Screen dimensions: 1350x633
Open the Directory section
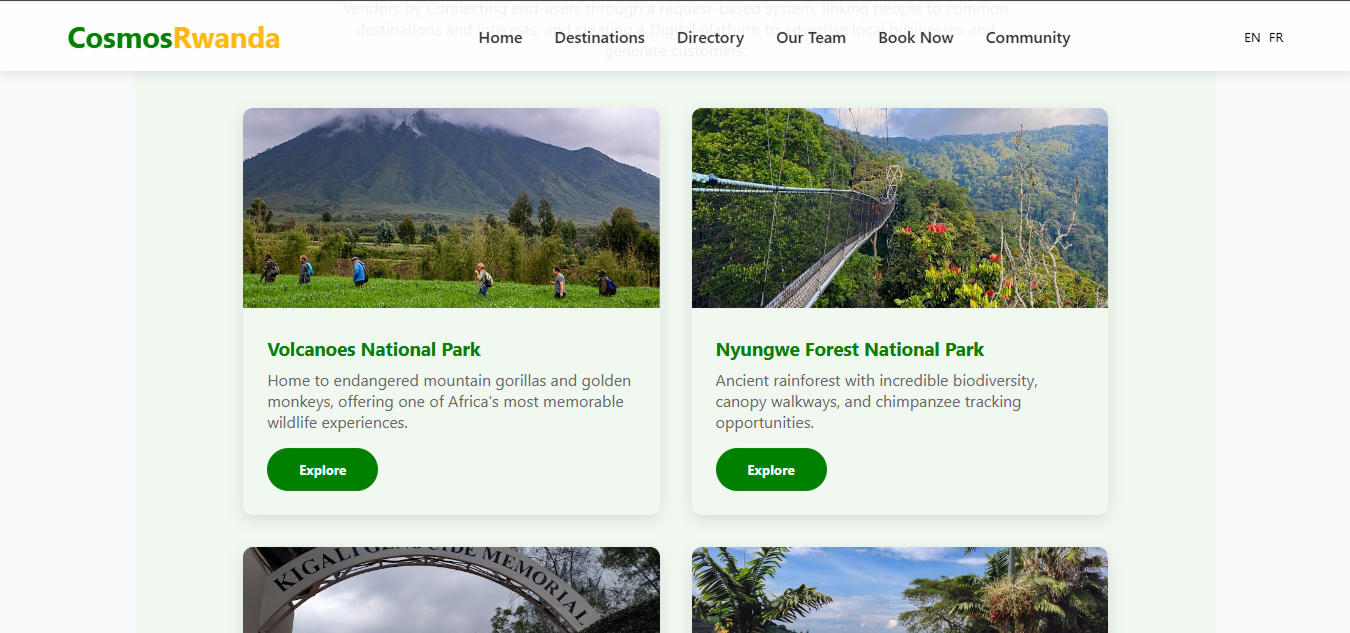(x=710, y=38)
